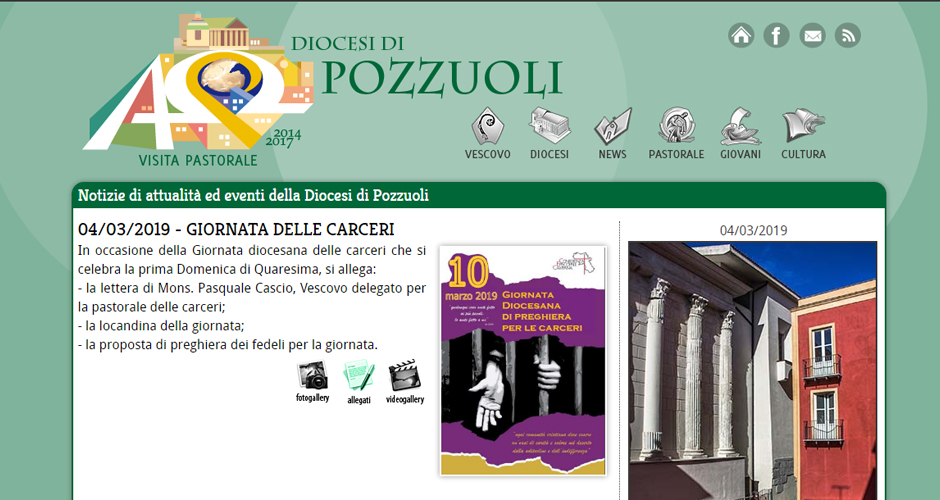Screen dimensions: 940x500
Task: Click the 04/03/2019 date above photo
Action: [753, 231]
